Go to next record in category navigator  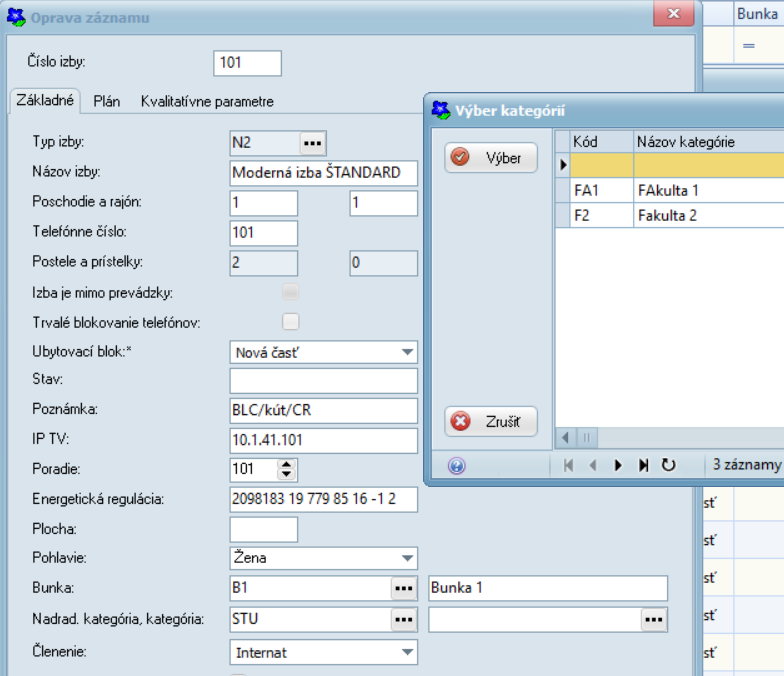[x=618, y=465]
